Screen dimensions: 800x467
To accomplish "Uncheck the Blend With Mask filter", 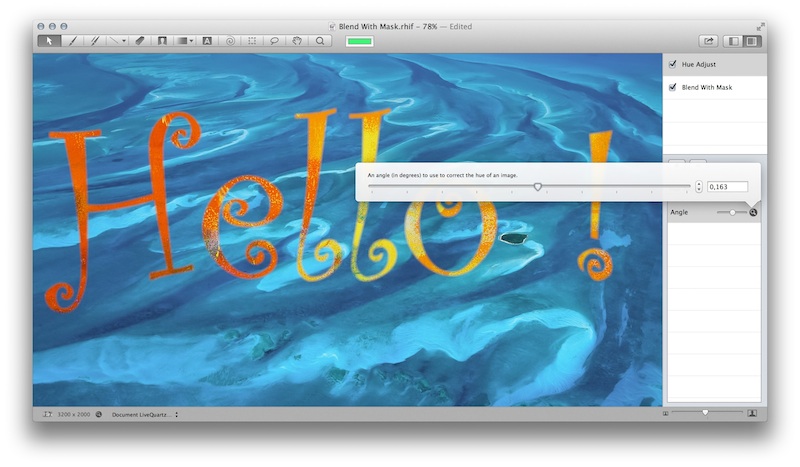I will [x=673, y=88].
